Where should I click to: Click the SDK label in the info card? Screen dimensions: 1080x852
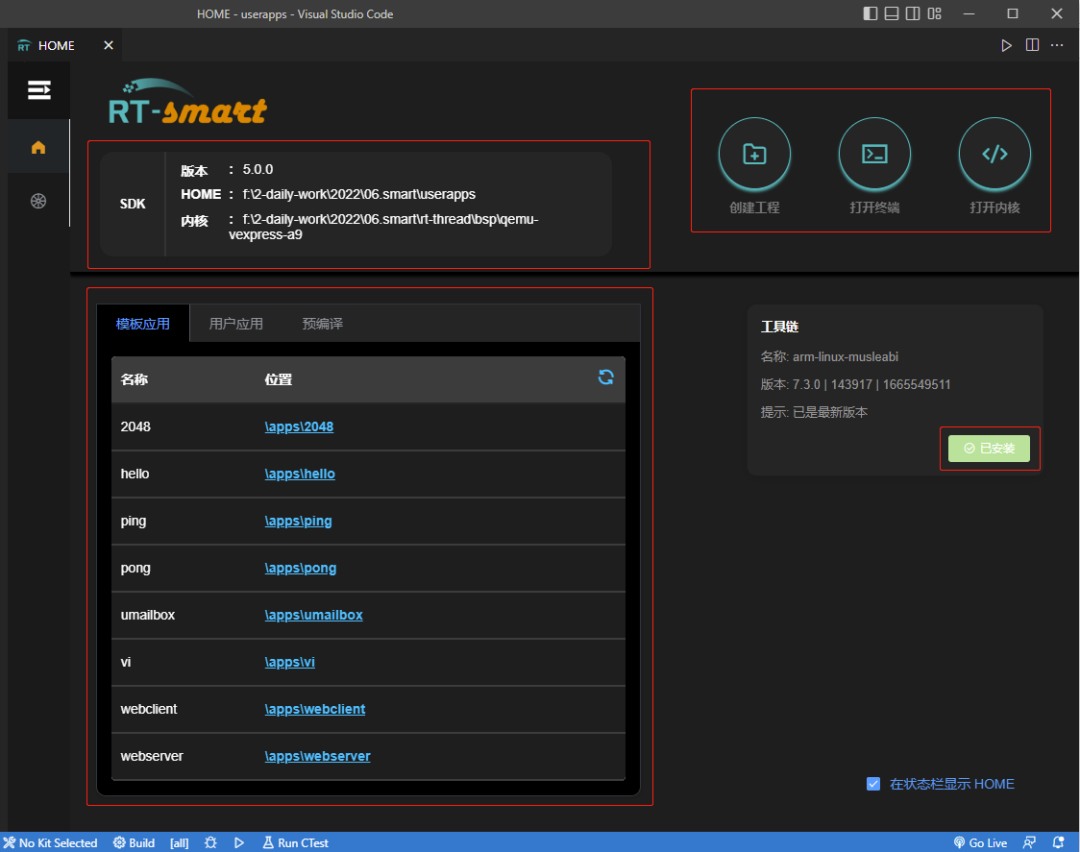click(x=132, y=204)
